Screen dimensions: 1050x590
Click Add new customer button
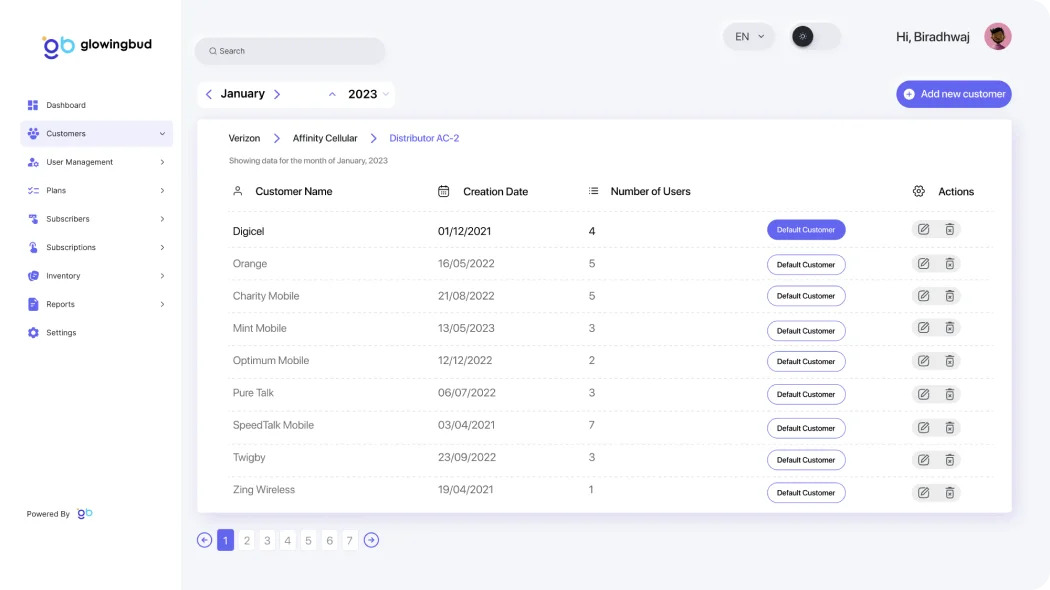953,94
